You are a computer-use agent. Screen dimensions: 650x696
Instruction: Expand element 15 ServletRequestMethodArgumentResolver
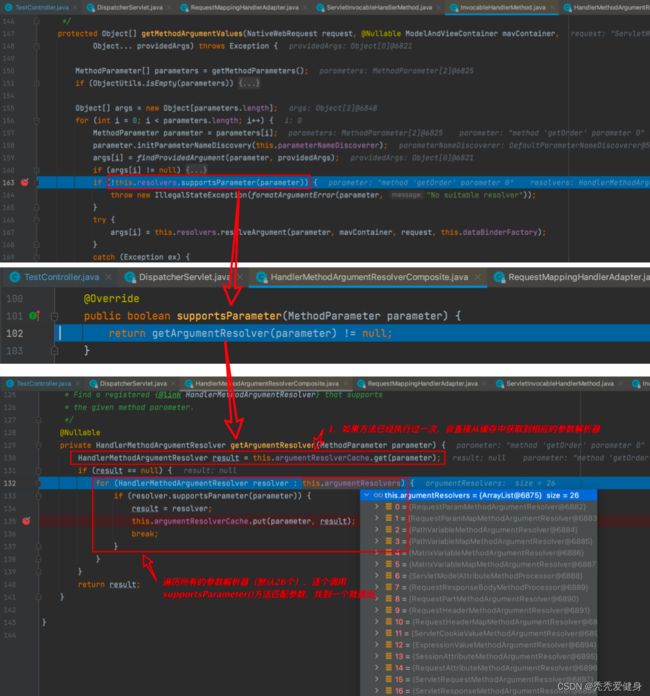coord(377,680)
